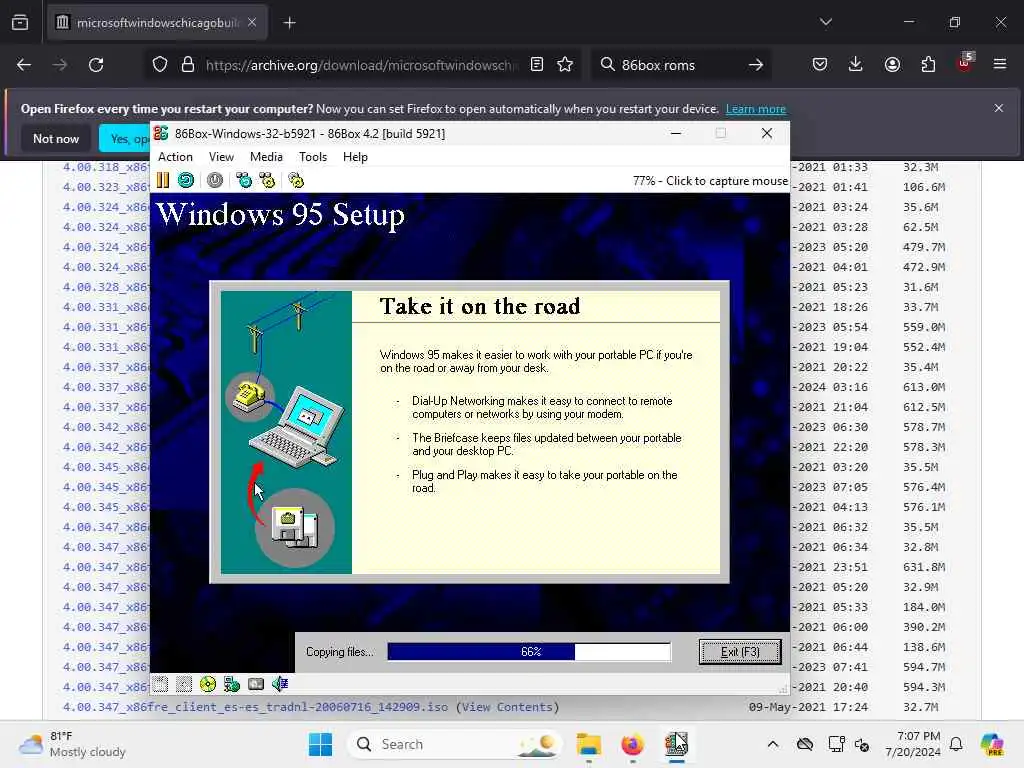Image resolution: width=1024 pixels, height=768 pixels.
Task: Expand the Firefox list all tabs dropdown
Action: [x=825, y=22]
